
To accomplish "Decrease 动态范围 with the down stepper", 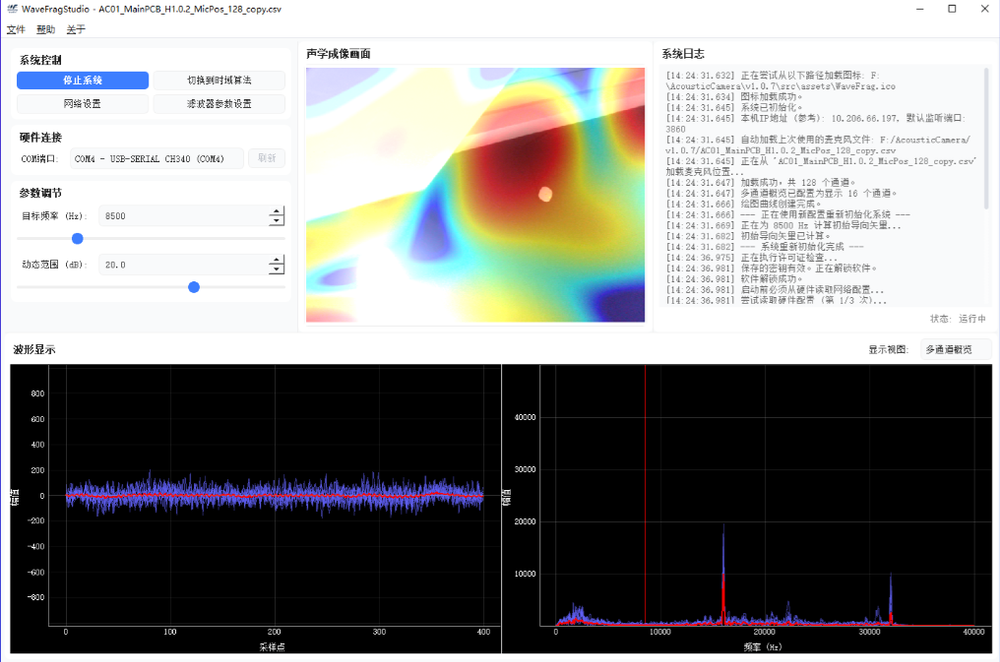I will coord(277,270).
